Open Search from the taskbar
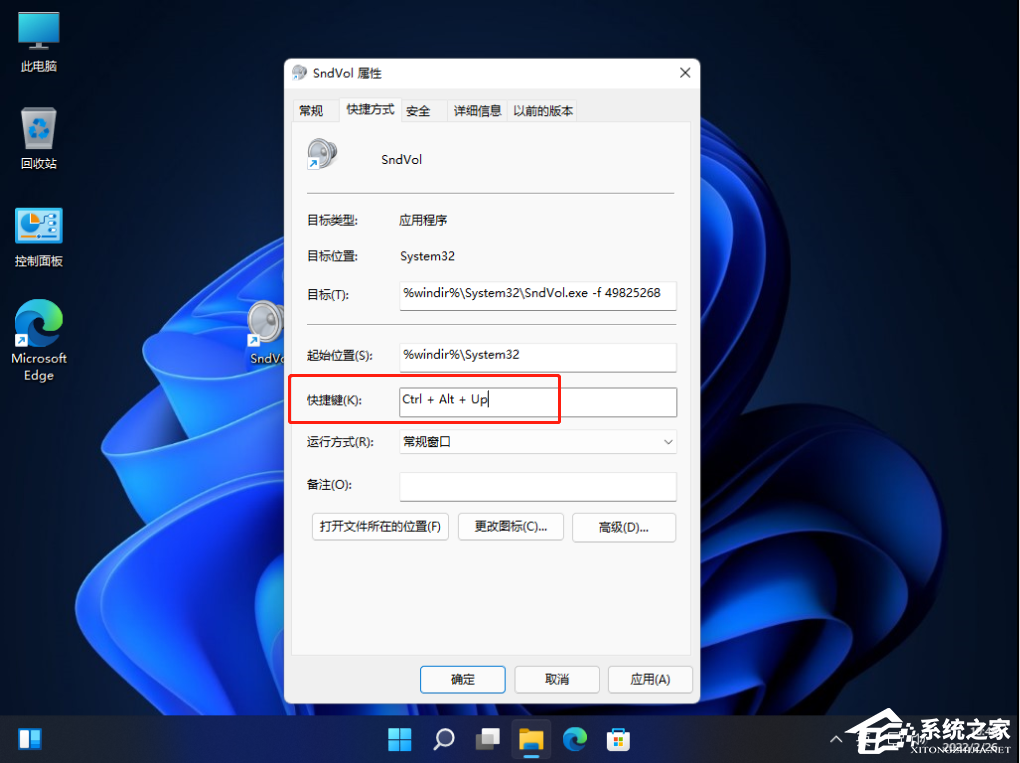This screenshot has height=763, width=1020. pos(443,739)
